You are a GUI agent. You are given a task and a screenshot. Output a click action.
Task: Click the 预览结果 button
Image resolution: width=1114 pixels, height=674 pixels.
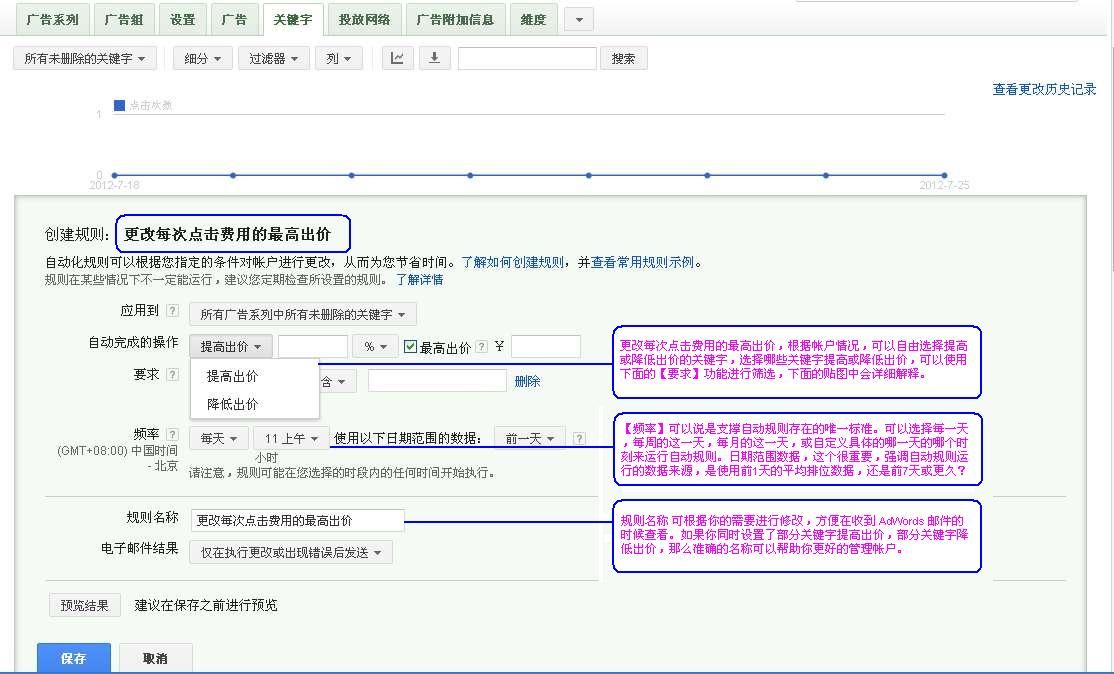pyautogui.click(x=85, y=605)
